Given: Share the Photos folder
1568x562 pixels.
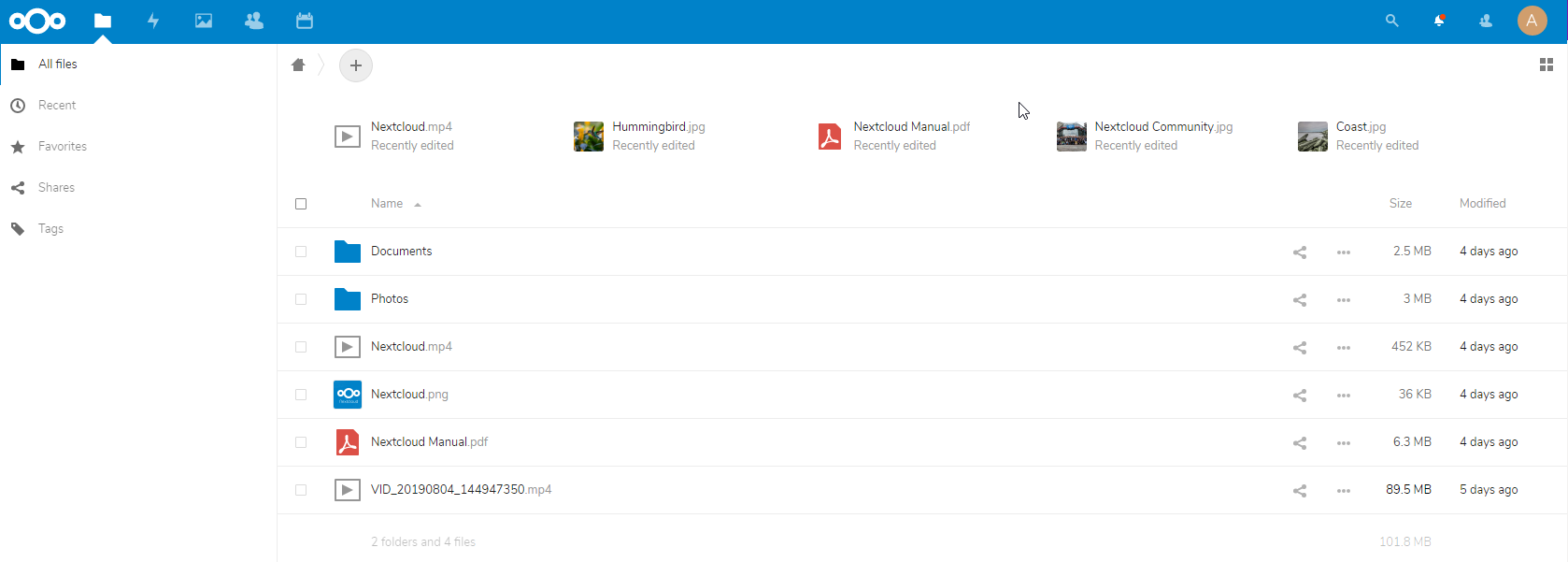Looking at the screenshot, I should point(1300,300).
